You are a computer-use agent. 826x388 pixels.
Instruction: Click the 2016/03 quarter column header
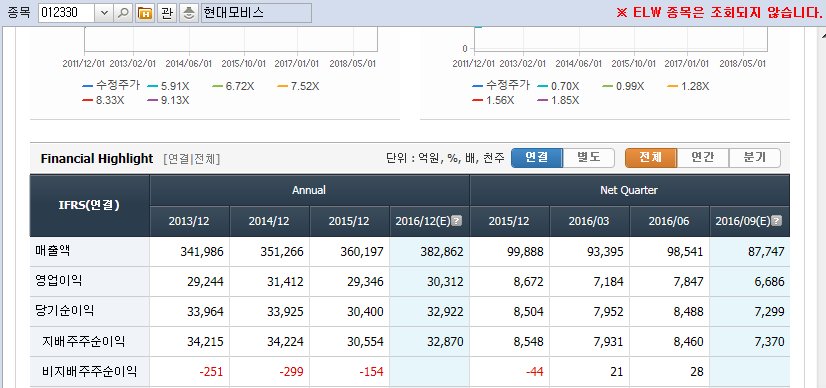click(x=589, y=221)
